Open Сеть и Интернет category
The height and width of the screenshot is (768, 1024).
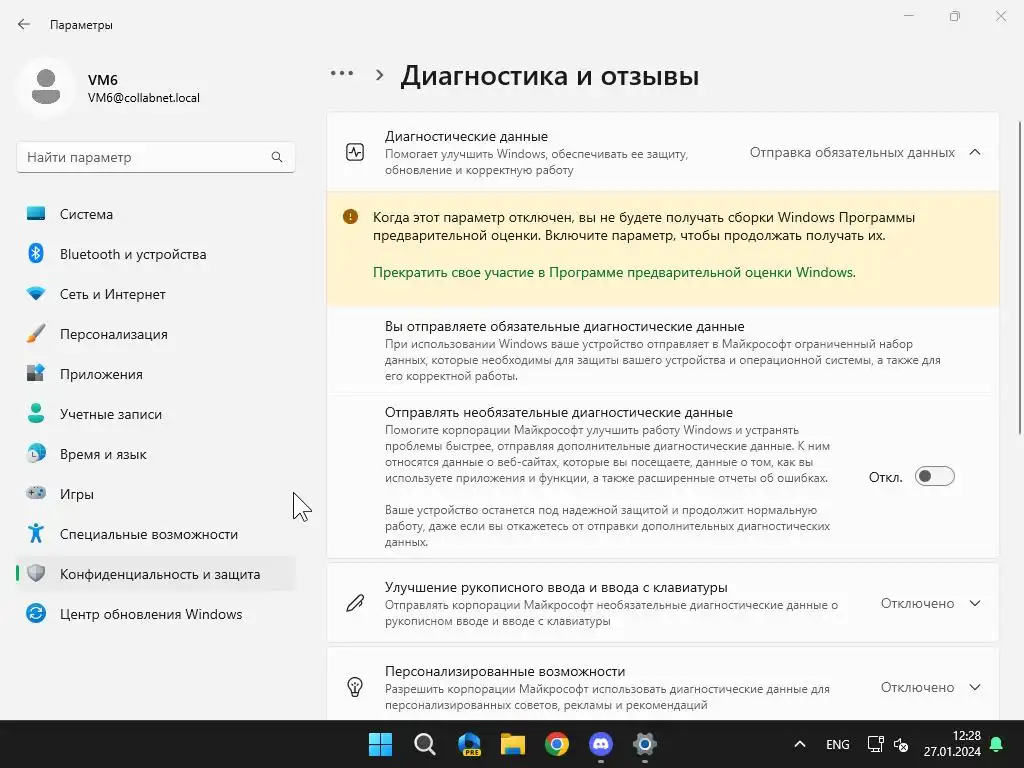coord(155,294)
